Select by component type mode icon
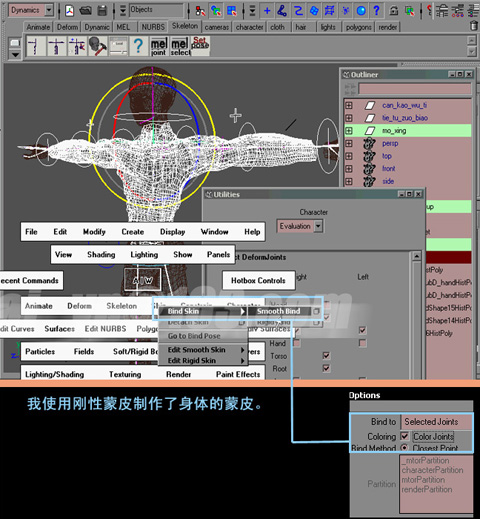The height and width of the screenshot is (519, 480). [232, 11]
